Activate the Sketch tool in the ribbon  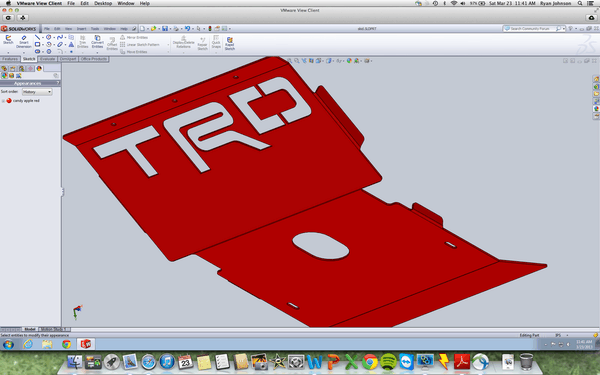coord(8,40)
